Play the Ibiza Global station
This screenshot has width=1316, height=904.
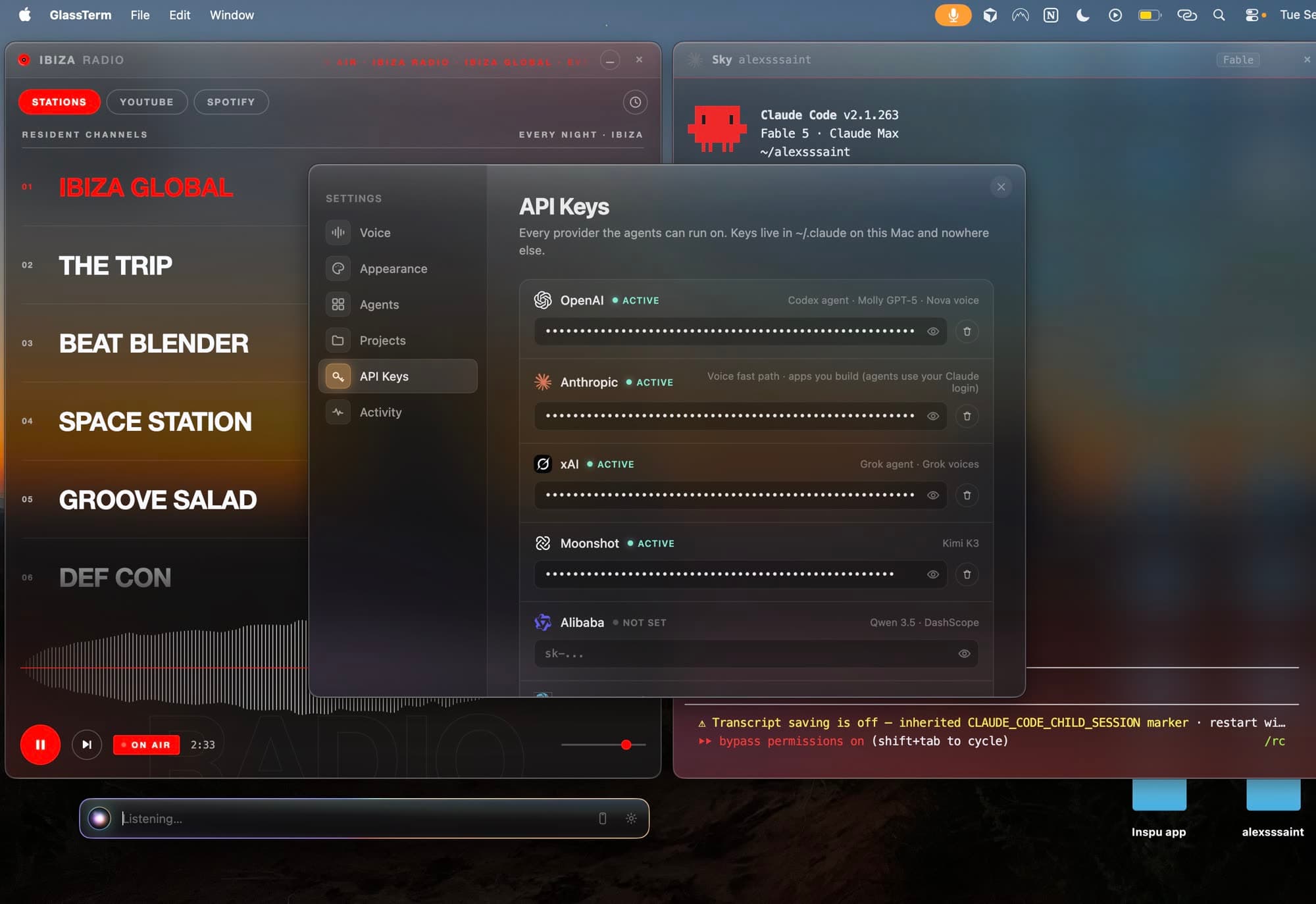(145, 188)
